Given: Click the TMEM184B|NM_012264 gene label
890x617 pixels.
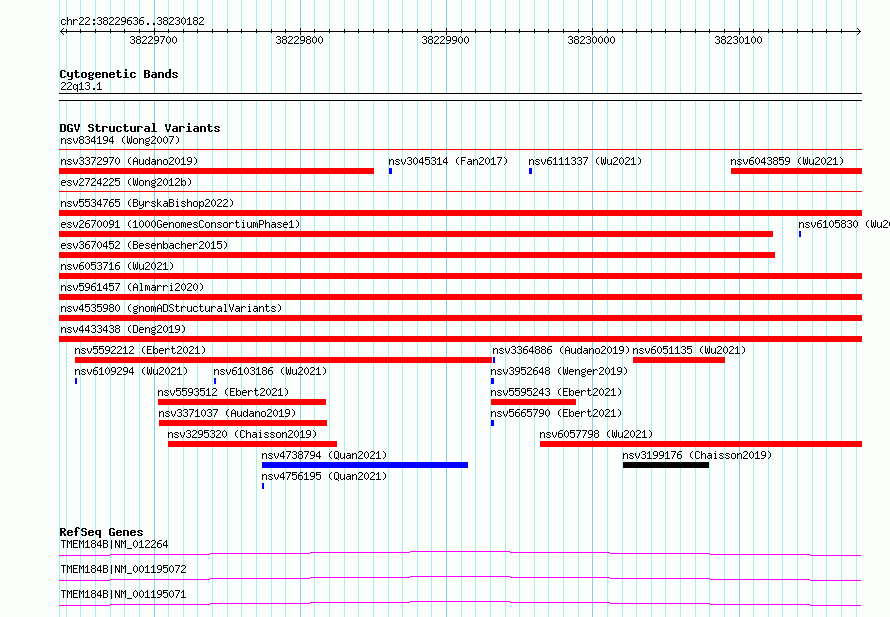Looking at the screenshot, I should [114, 544].
